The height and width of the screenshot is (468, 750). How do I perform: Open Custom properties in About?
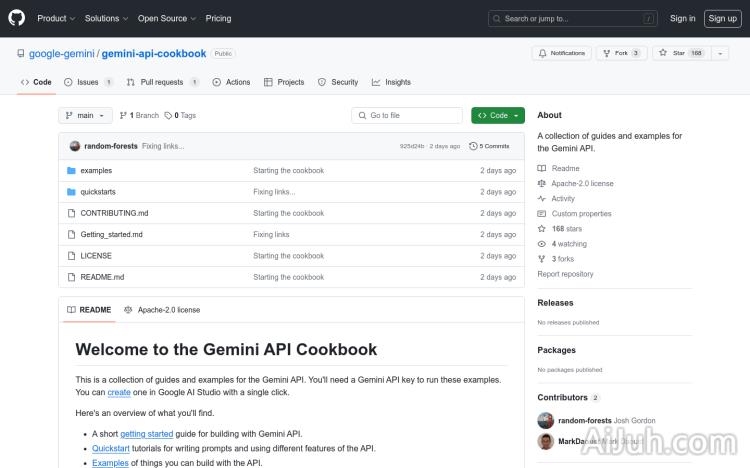click(x=574, y=214)
